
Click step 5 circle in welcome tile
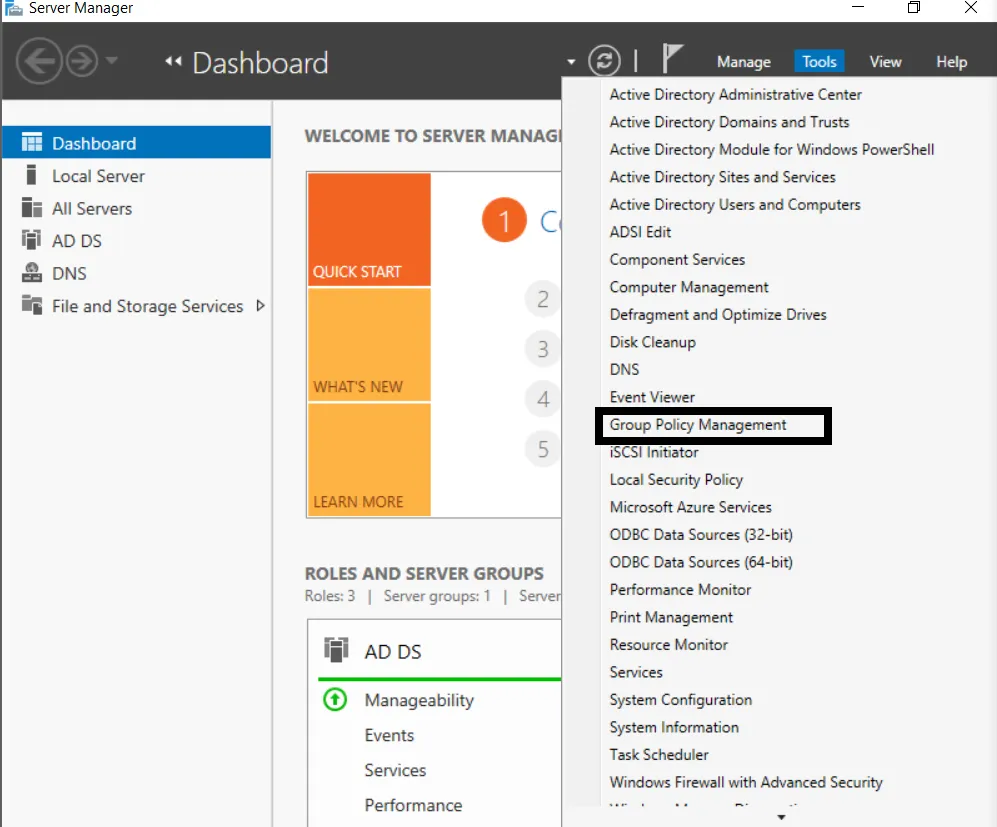coord(542,449)
